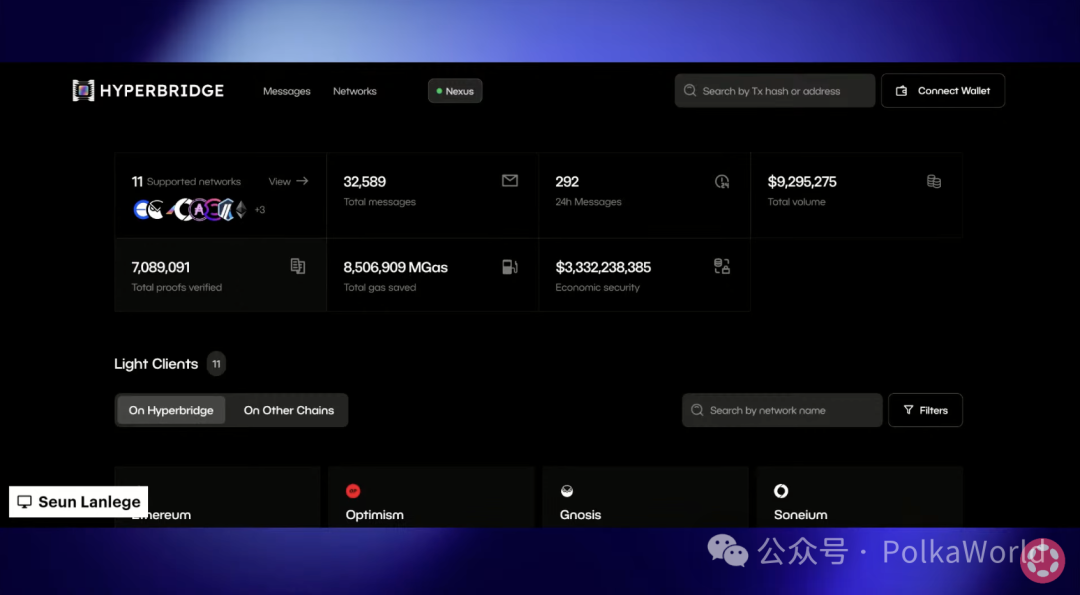Click the 8,506,909 MGas value
Screen dimensions: 1080x595
(395, 267)
